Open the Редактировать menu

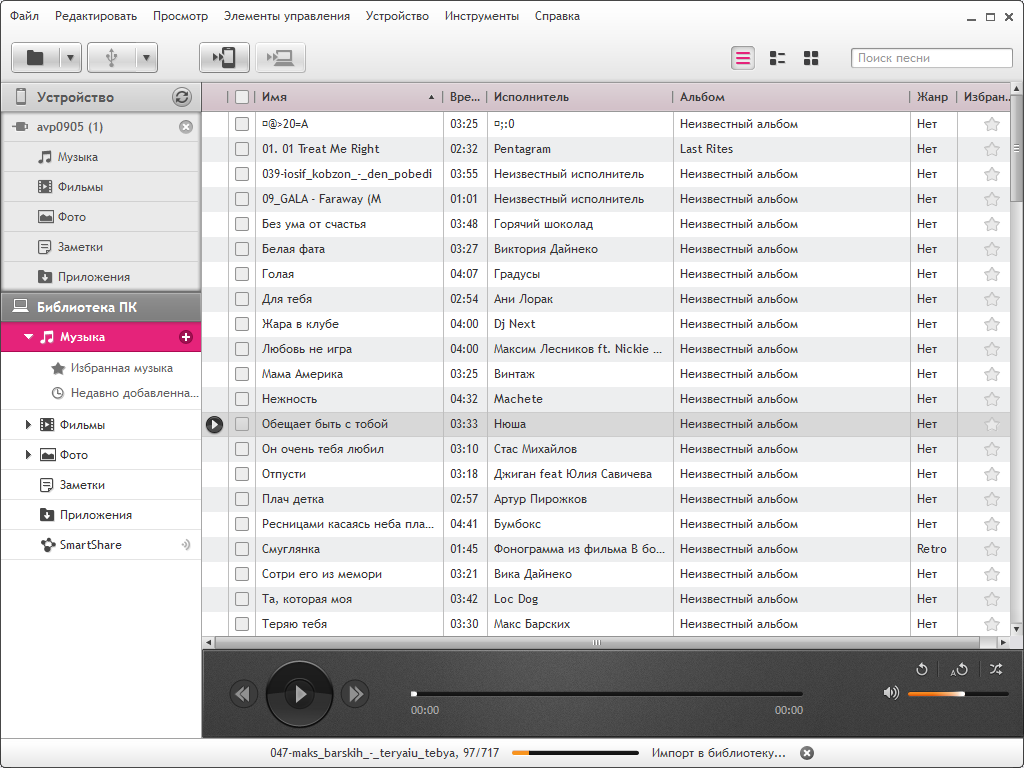pos(96,16)
